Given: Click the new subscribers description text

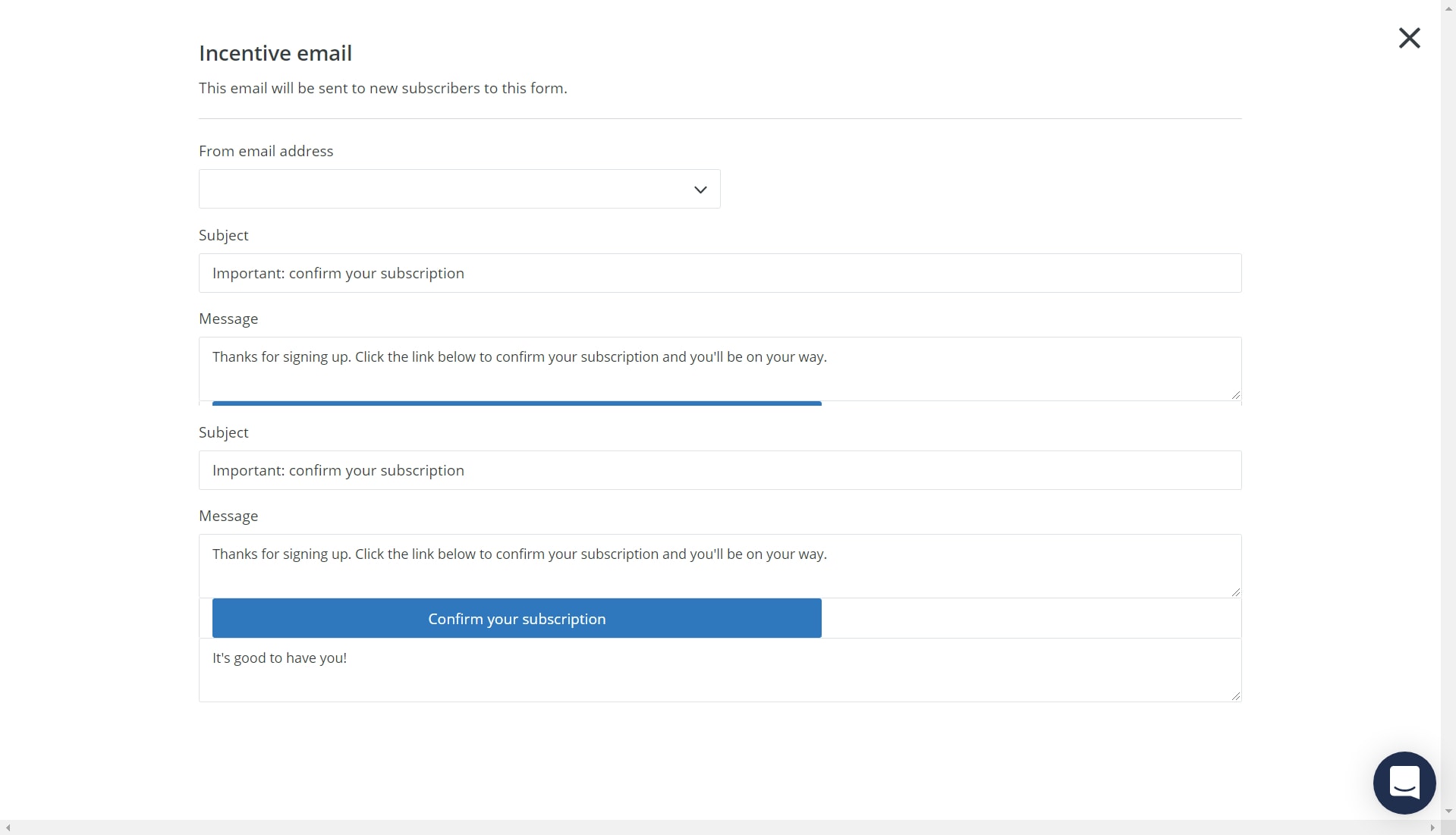Looking at the screenshot, I should tap(382, 88).
